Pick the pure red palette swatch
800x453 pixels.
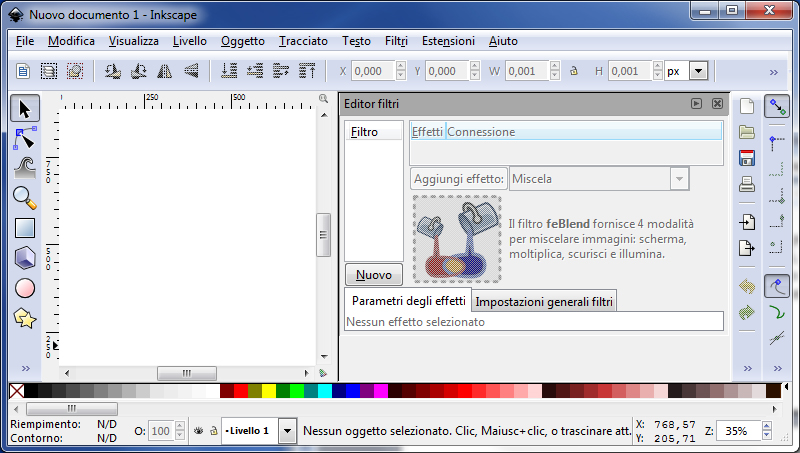coord(240,390)
